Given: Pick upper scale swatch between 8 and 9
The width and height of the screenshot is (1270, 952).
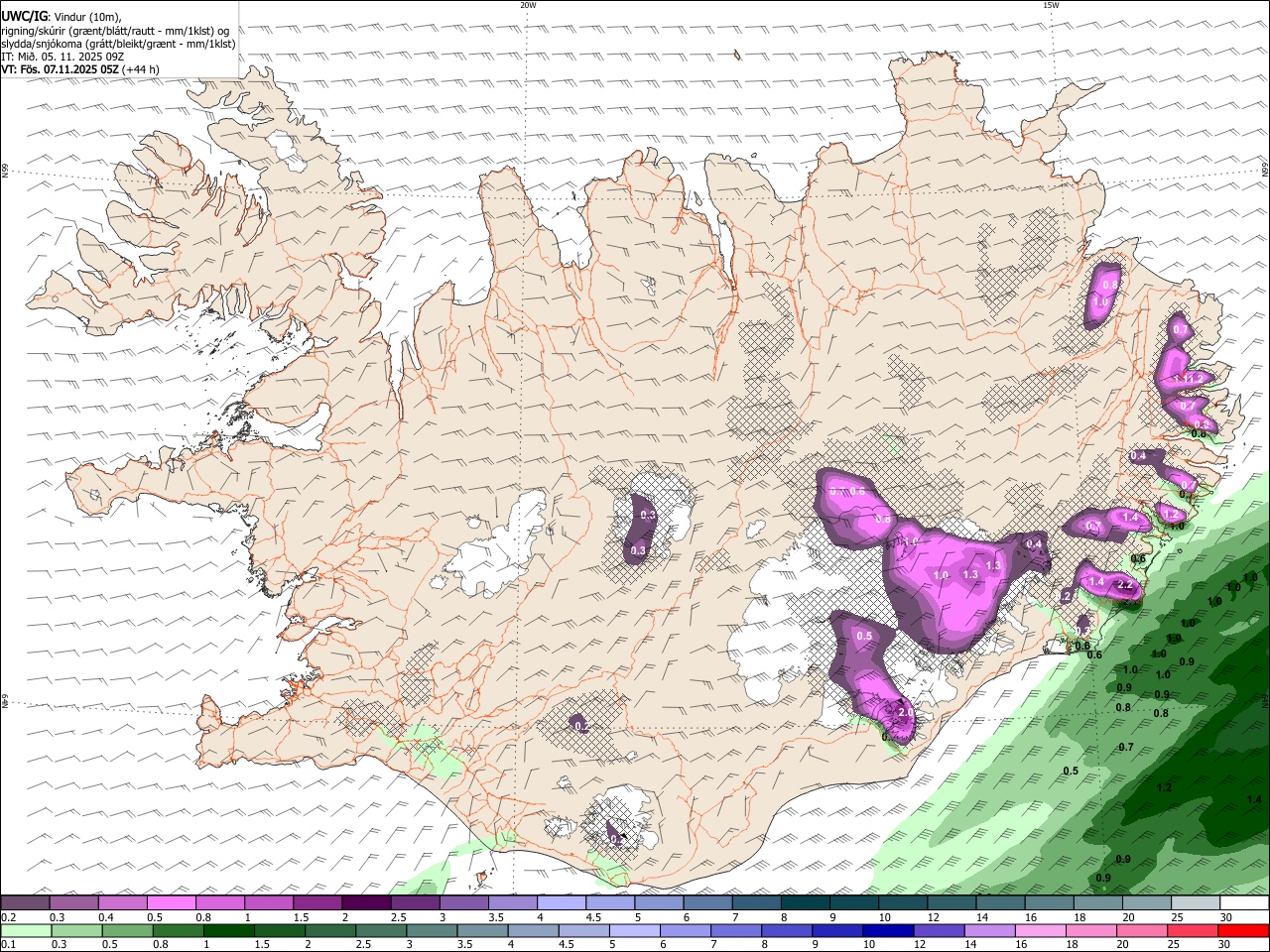Looking at the screenshot, I should click(805, 903).
